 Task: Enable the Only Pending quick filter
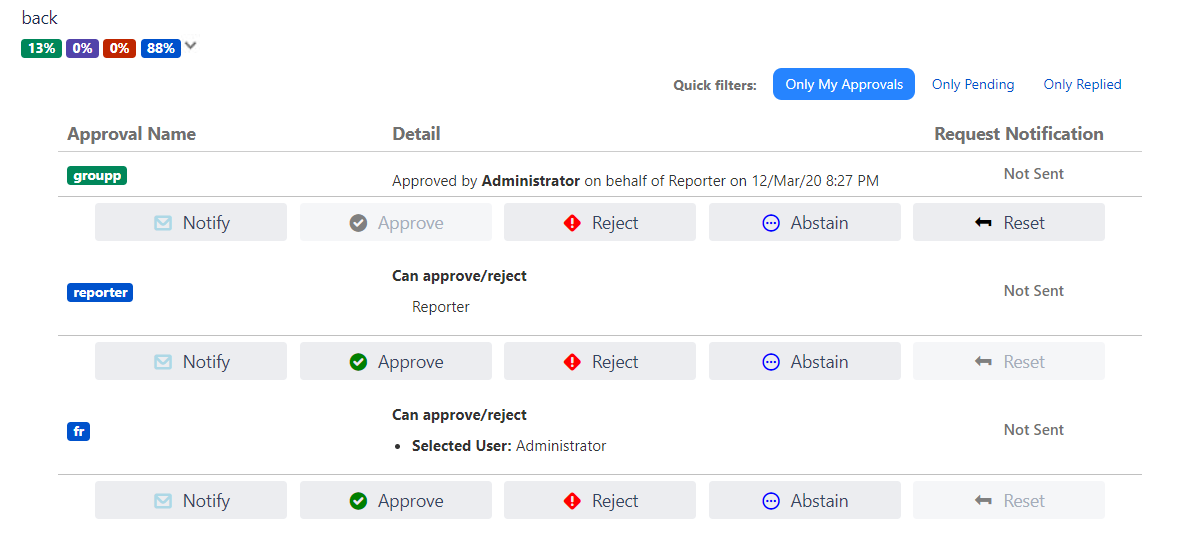pos(973,85)
